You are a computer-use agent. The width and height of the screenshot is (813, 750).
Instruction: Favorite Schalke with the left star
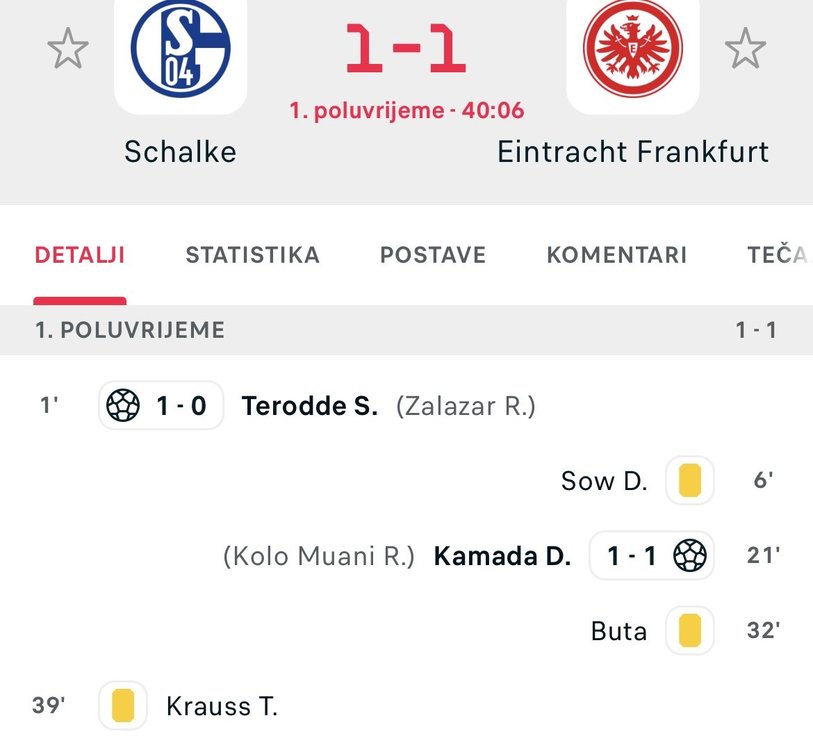(68, 50)
